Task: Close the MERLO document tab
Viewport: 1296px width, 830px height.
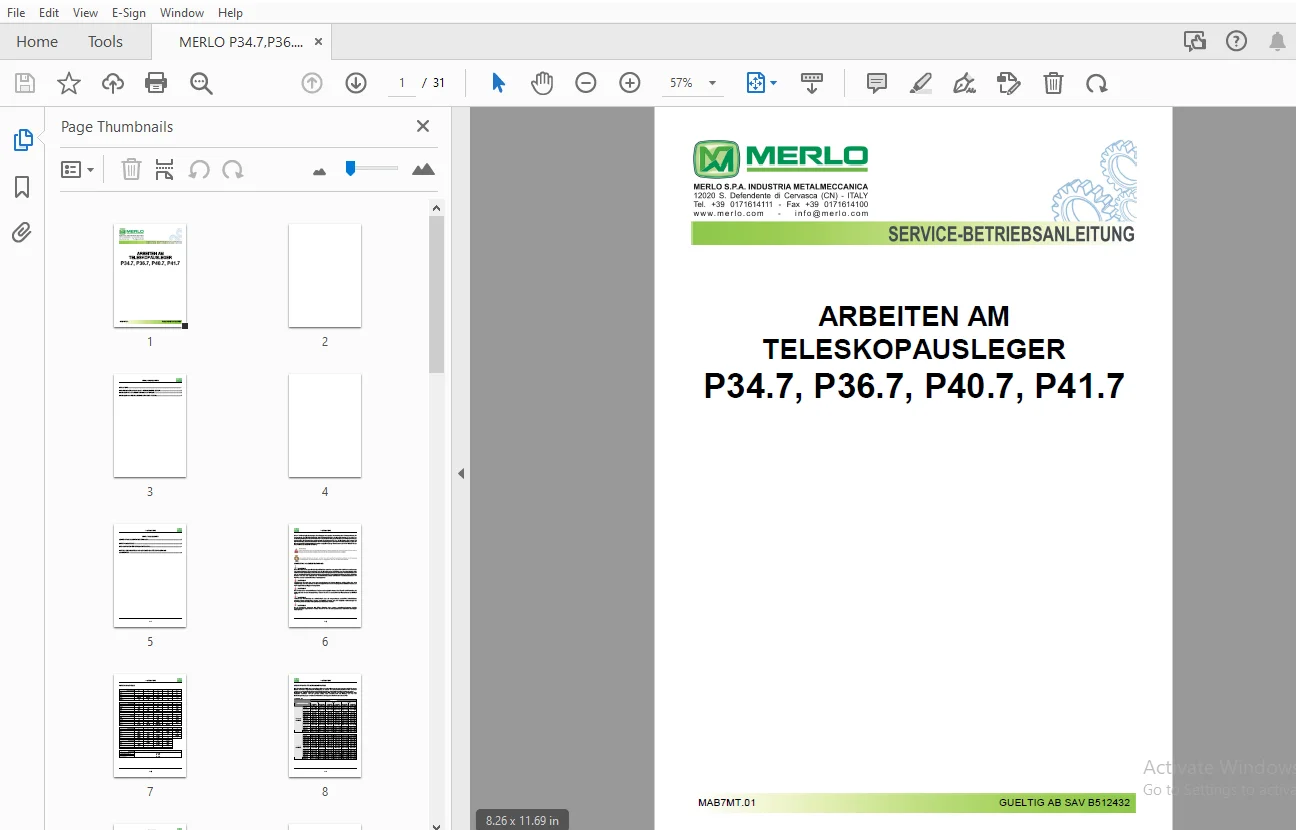Action: point(318,42)
